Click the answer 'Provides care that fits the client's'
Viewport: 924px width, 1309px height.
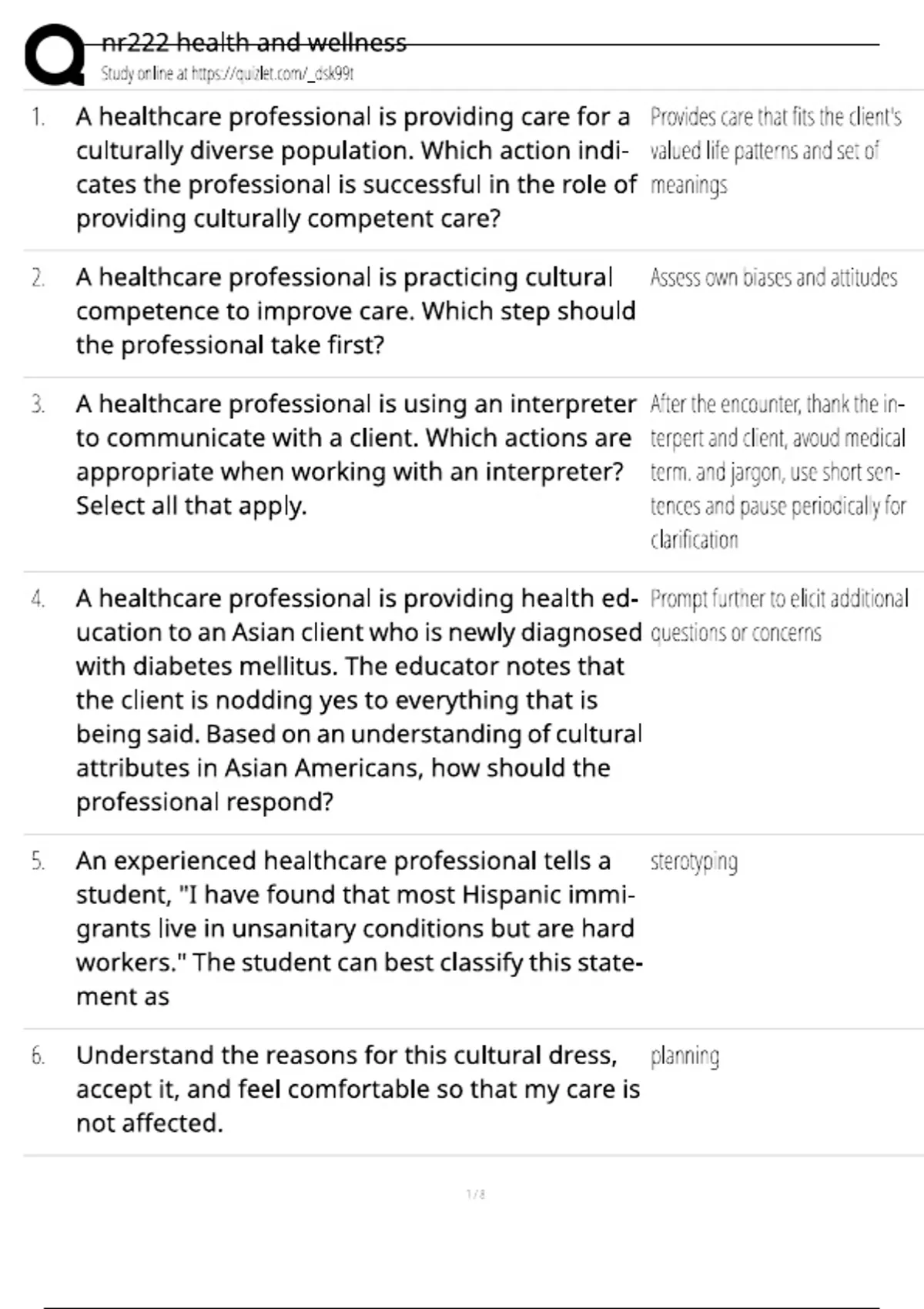[775, 150]
